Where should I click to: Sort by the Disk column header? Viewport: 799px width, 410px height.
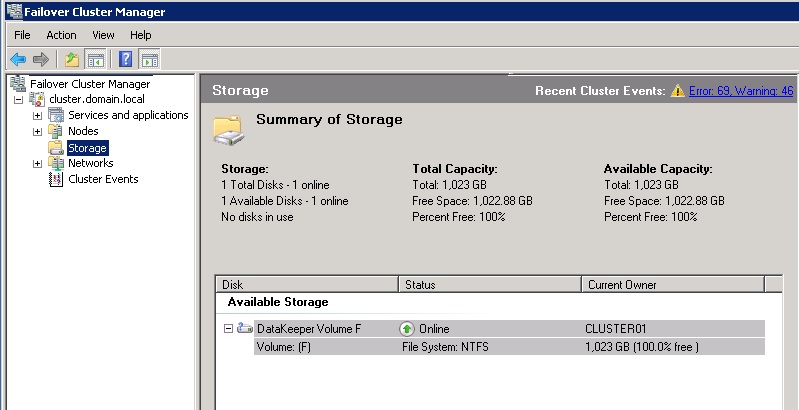tap(307, 285)
